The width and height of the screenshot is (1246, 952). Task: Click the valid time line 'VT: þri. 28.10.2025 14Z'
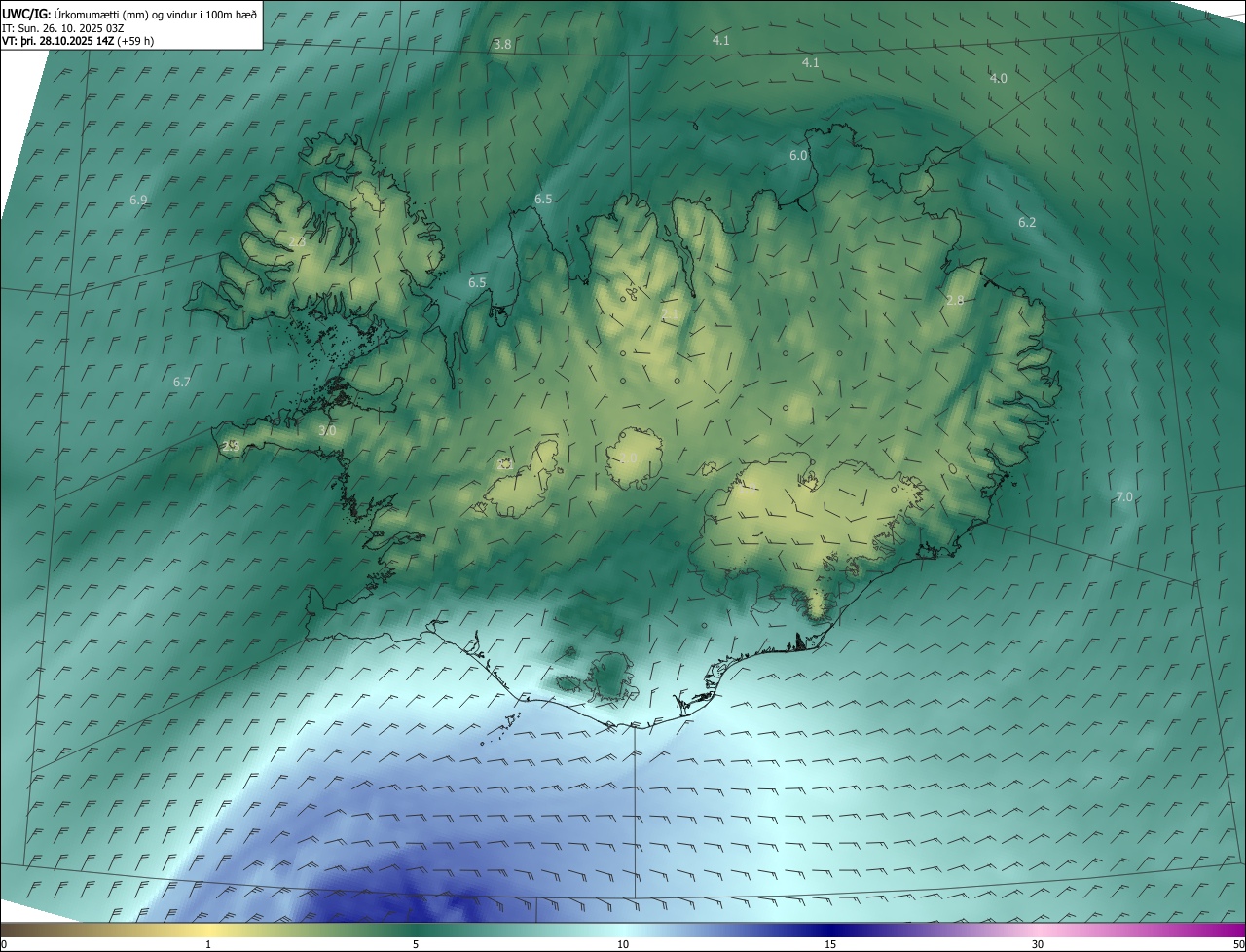[59, 41]
